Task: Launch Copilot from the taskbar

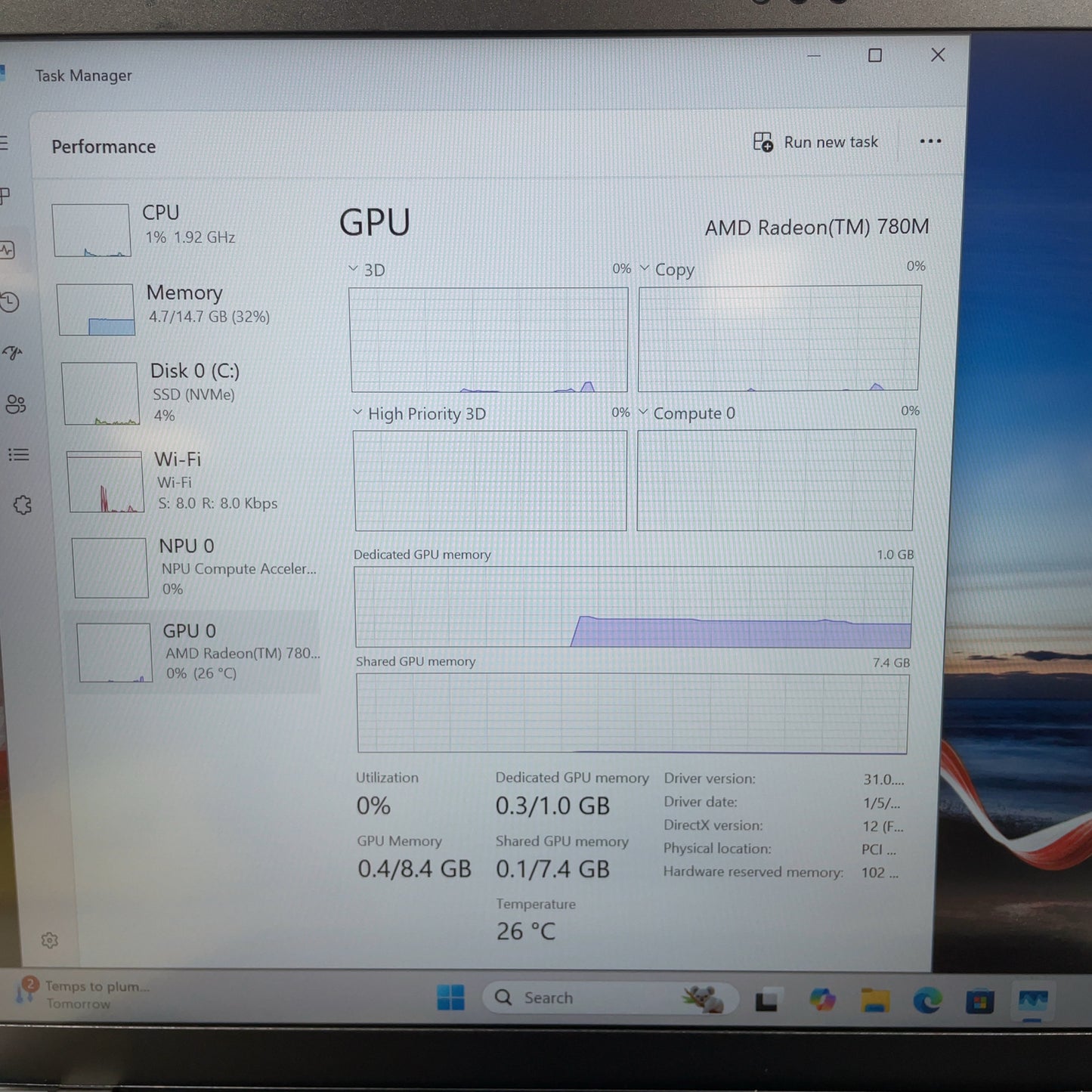Action: click(x=822, y=1000)
